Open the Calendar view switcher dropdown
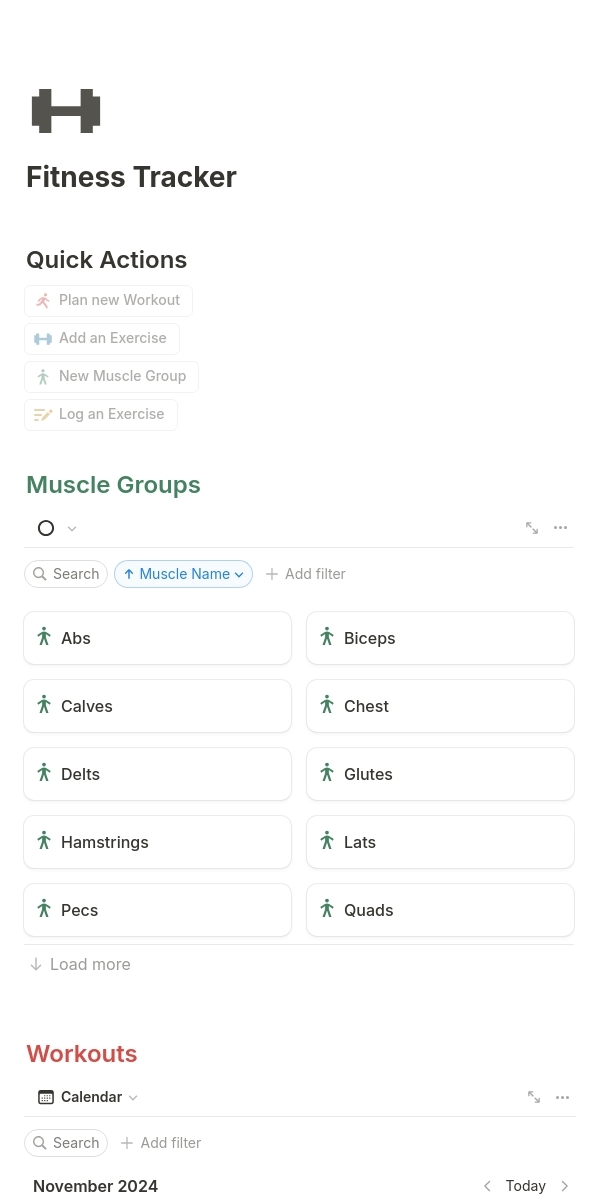The height and width of the screenshot is (1200, 600). pos(133,1096)
